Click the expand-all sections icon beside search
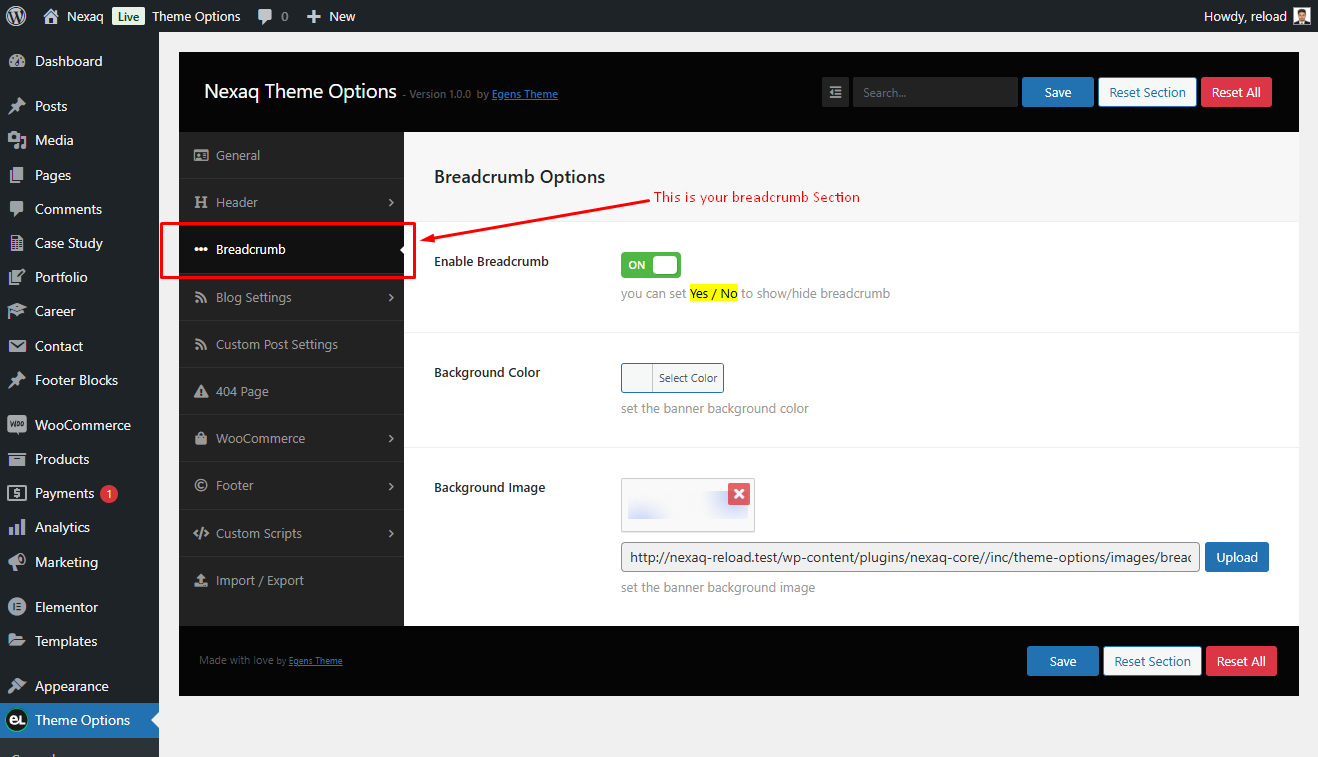1318x757 pixels. click(836, 92)
